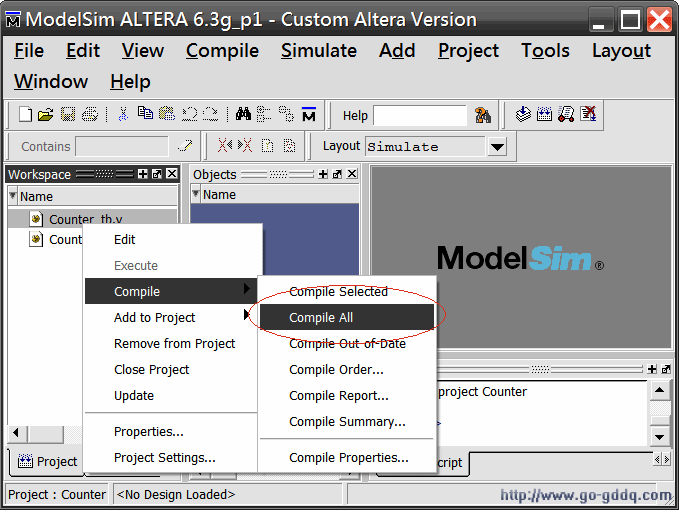
Task: Choose Edit in context menu
Action: pyautogui.click(x=171, y=239)
